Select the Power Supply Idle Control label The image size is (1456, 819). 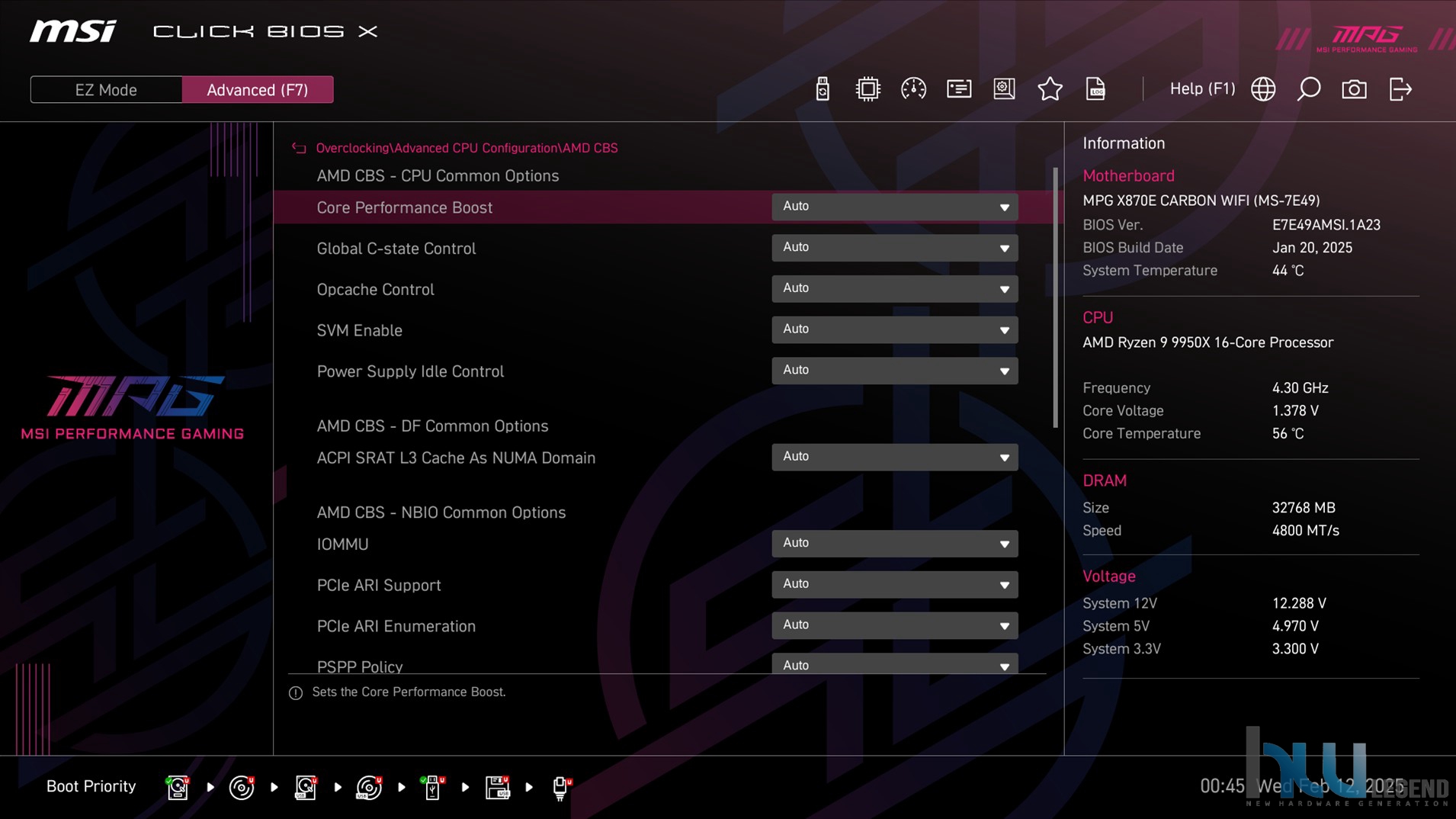410,371
